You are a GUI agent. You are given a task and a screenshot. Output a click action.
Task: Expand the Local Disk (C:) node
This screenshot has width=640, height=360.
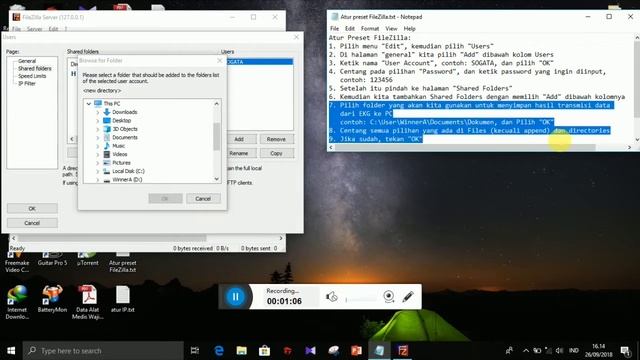pos(97,171)
